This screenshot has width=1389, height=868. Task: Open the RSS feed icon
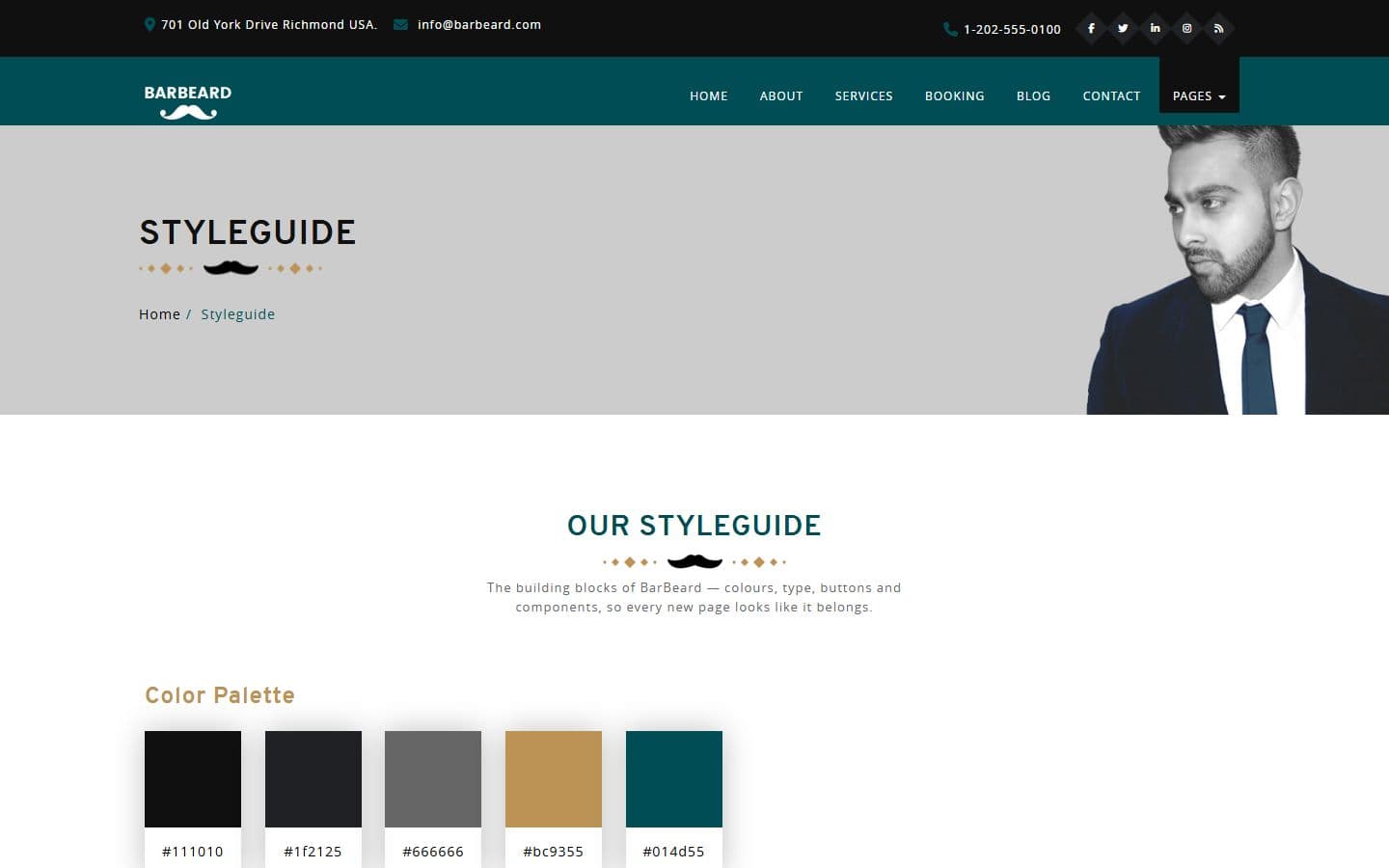[1218, 28]
